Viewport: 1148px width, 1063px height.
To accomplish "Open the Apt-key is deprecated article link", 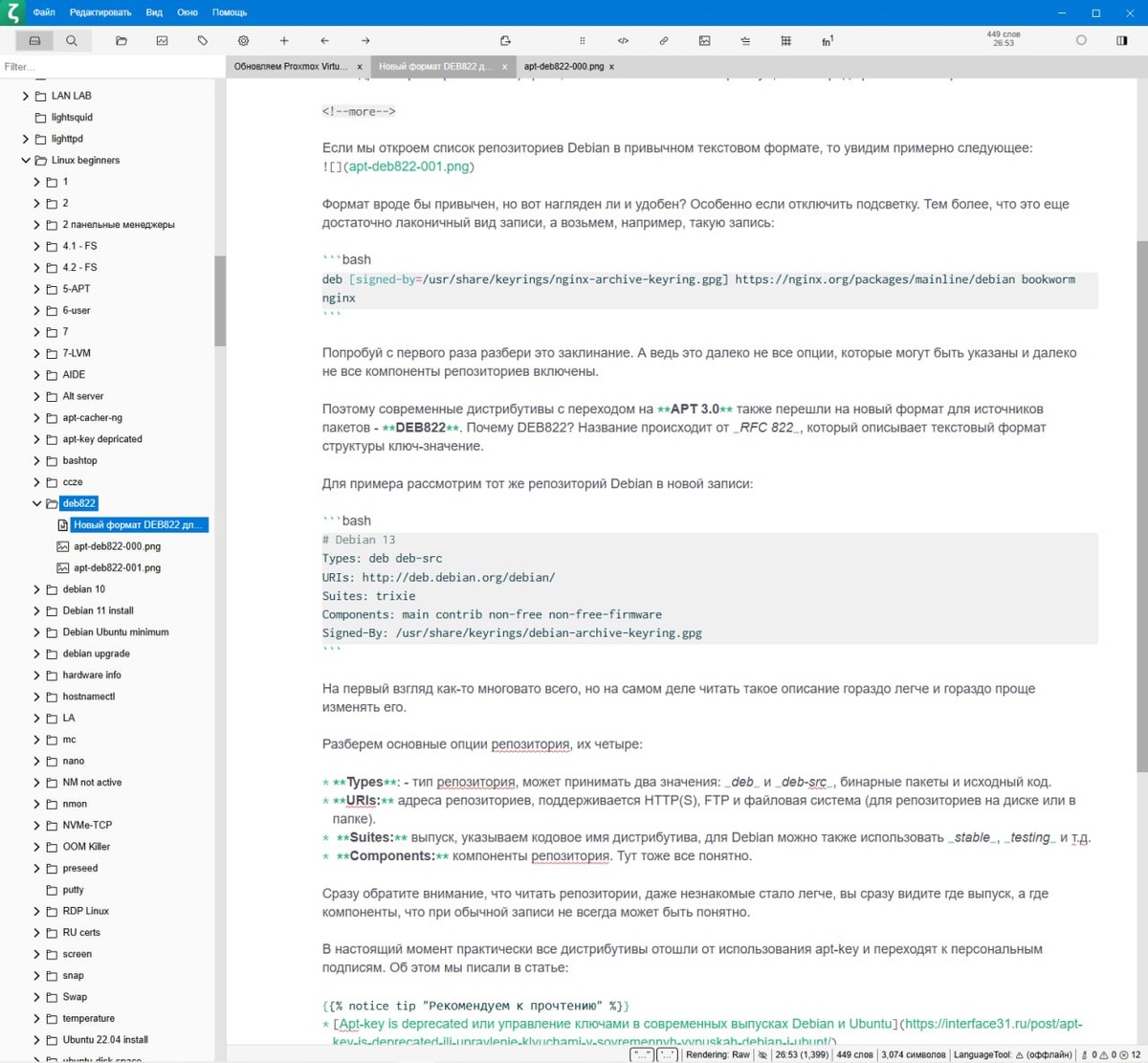I will (614, 1024).
